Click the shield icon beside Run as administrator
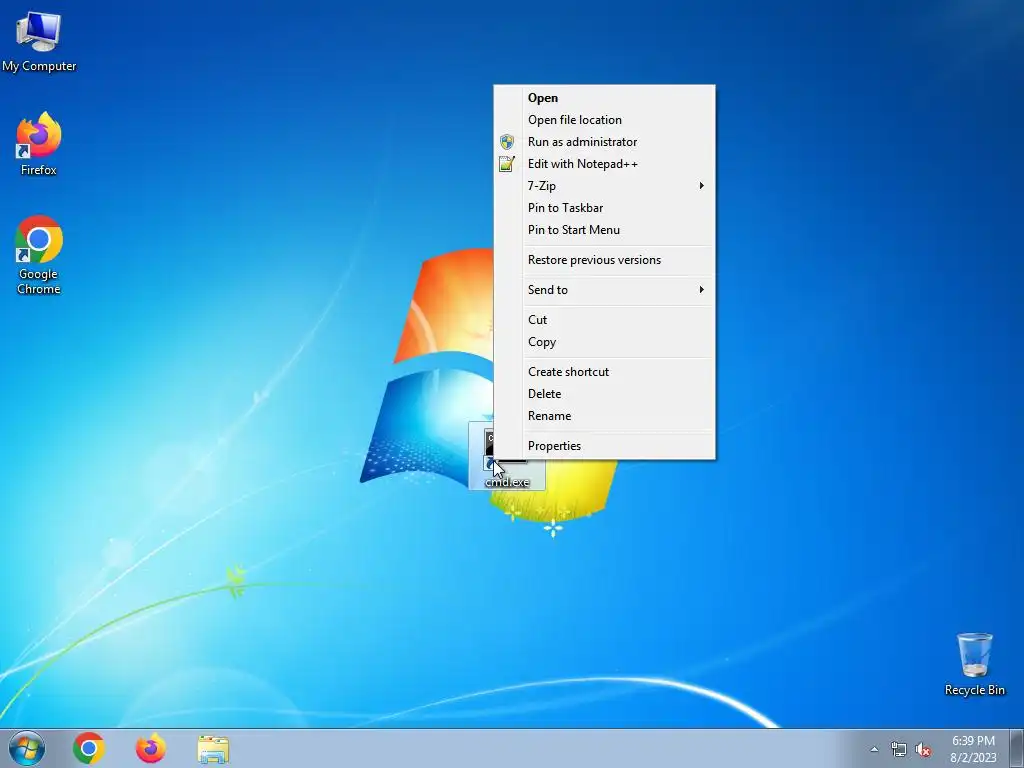This screenshot has width=1024, height=768. click(x=507, y=142)
